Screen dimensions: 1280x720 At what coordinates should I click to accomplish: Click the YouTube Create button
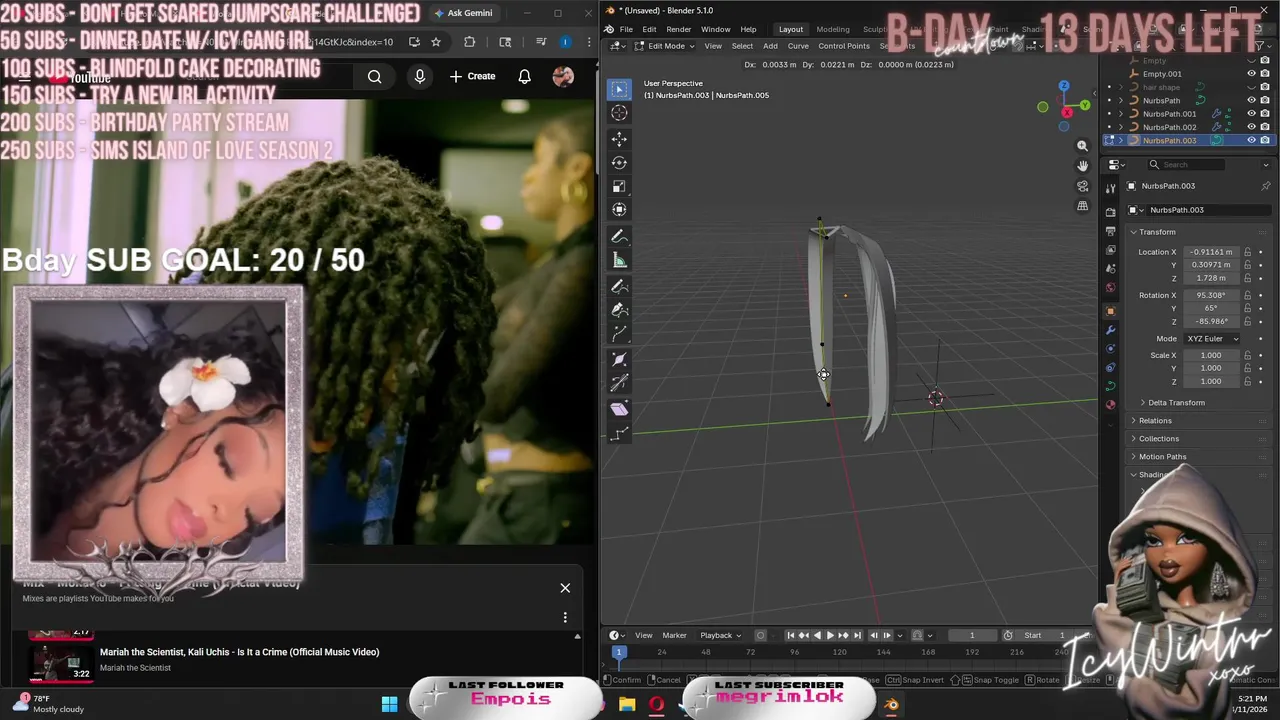click(472, 76)
